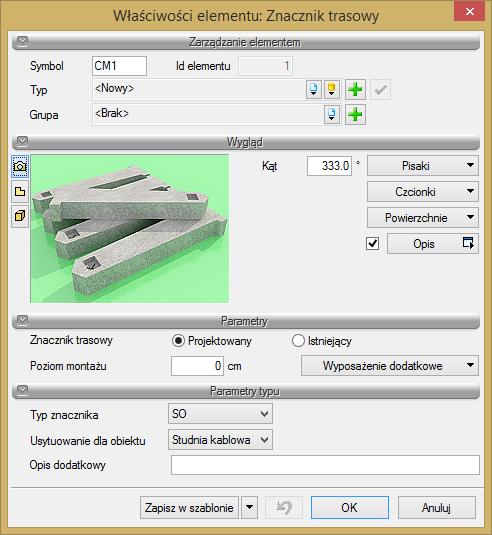Add new type with green plus
Screen dimensions: 492x535
click(x=355, y=90)
